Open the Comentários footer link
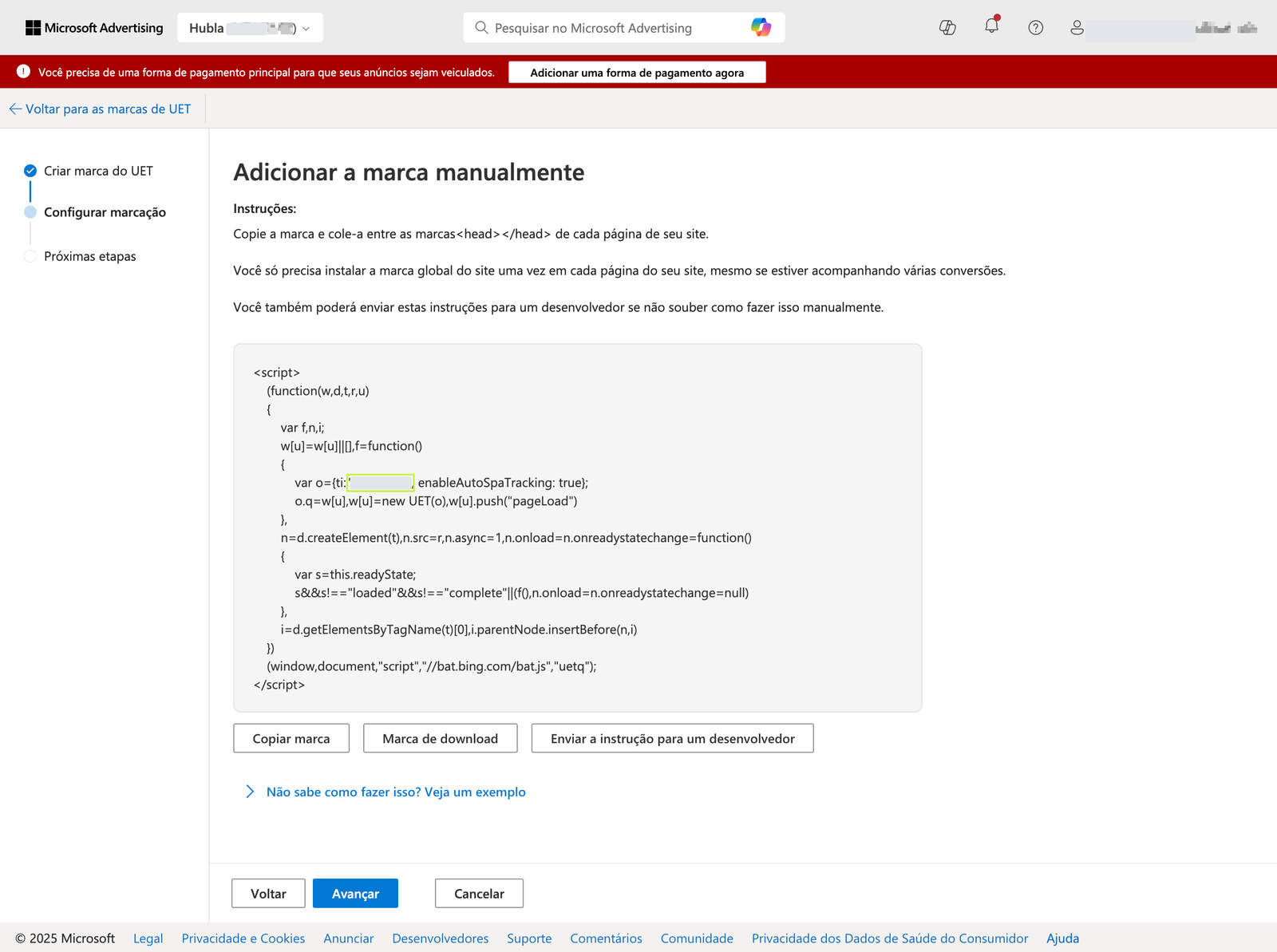 [606, 938]
